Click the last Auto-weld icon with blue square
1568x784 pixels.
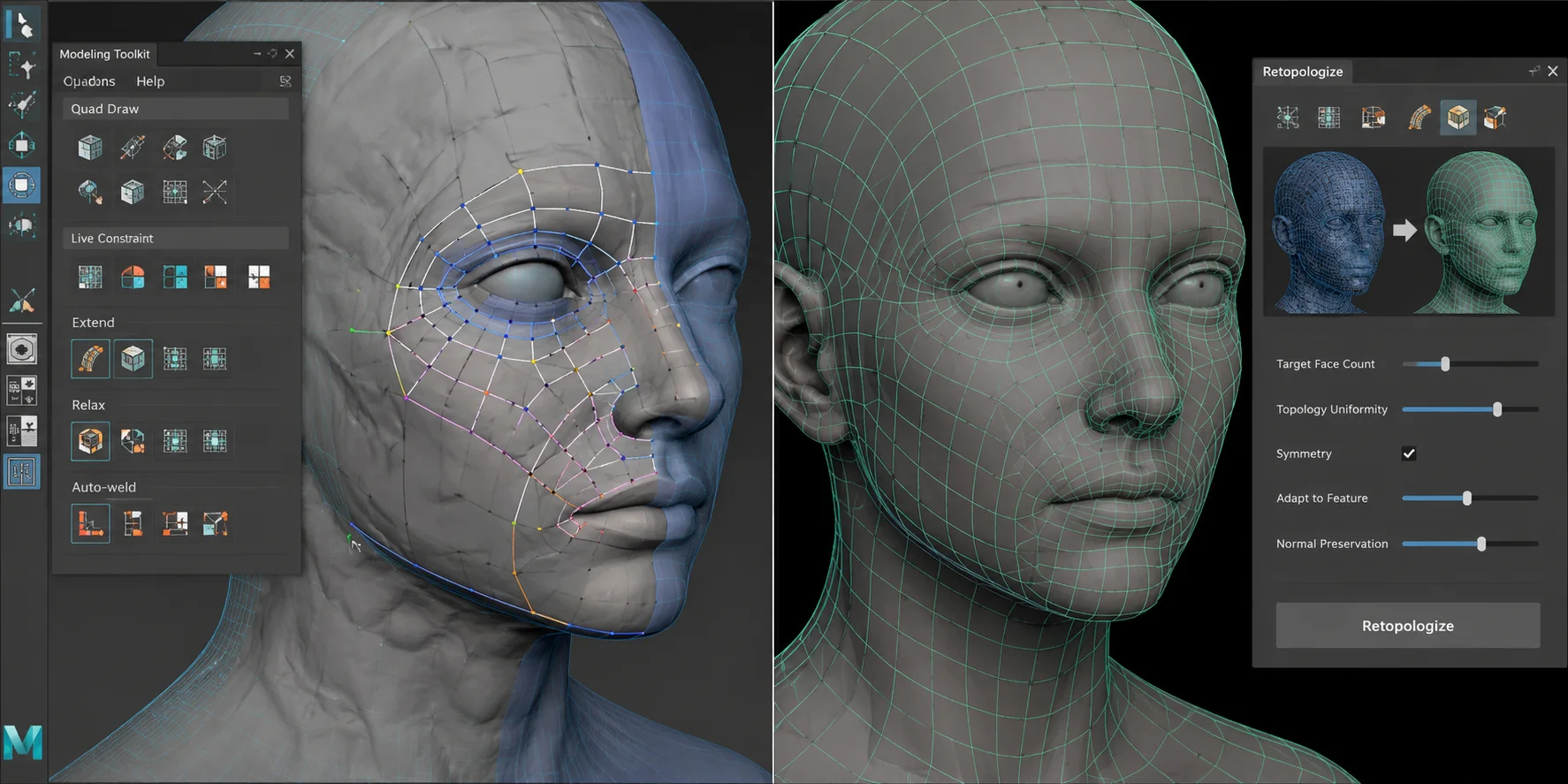[x=215, y=523]
